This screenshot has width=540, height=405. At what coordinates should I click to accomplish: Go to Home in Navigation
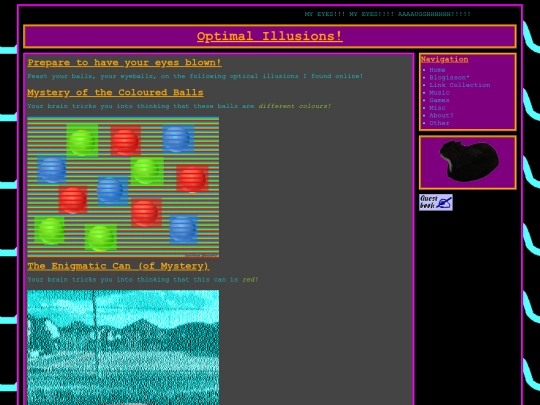437,70
